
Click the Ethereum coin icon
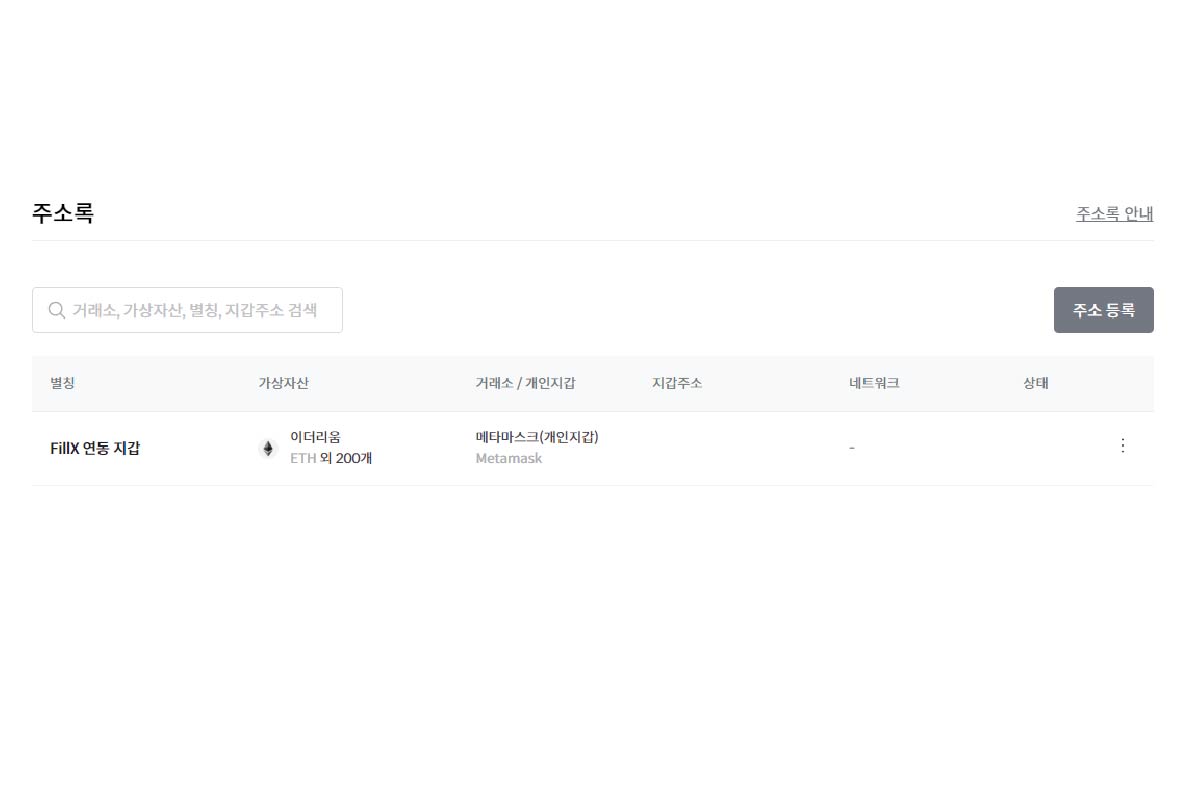click(267, 448)
